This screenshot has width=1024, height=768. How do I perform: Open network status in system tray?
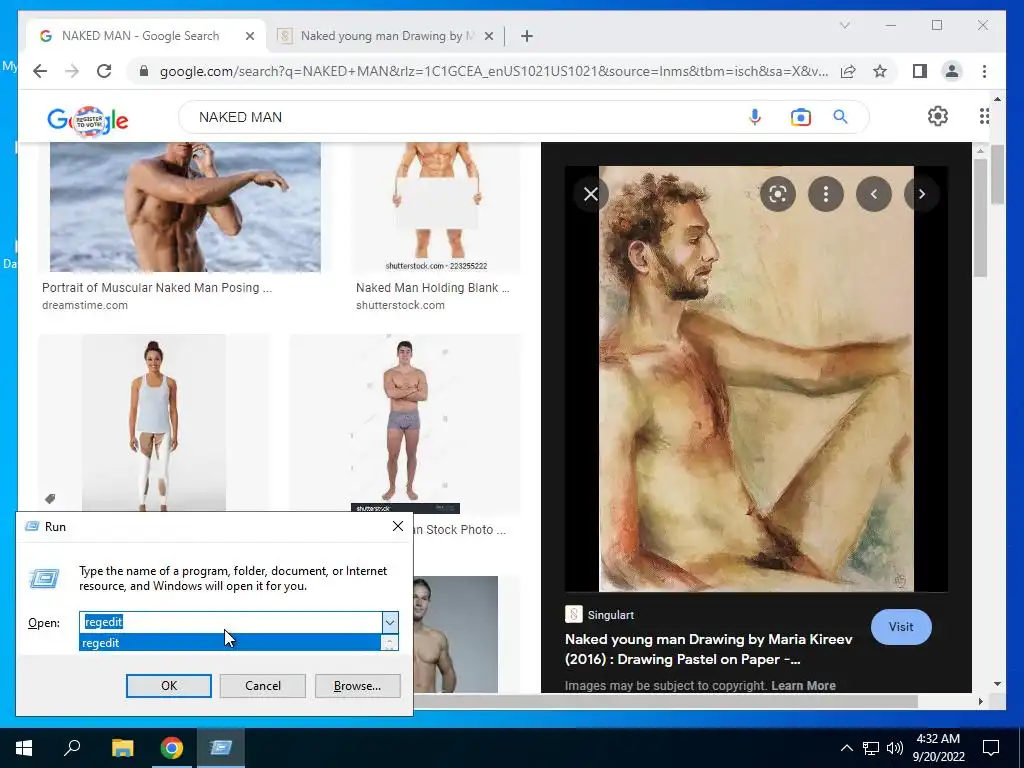(x=871, y=748)
